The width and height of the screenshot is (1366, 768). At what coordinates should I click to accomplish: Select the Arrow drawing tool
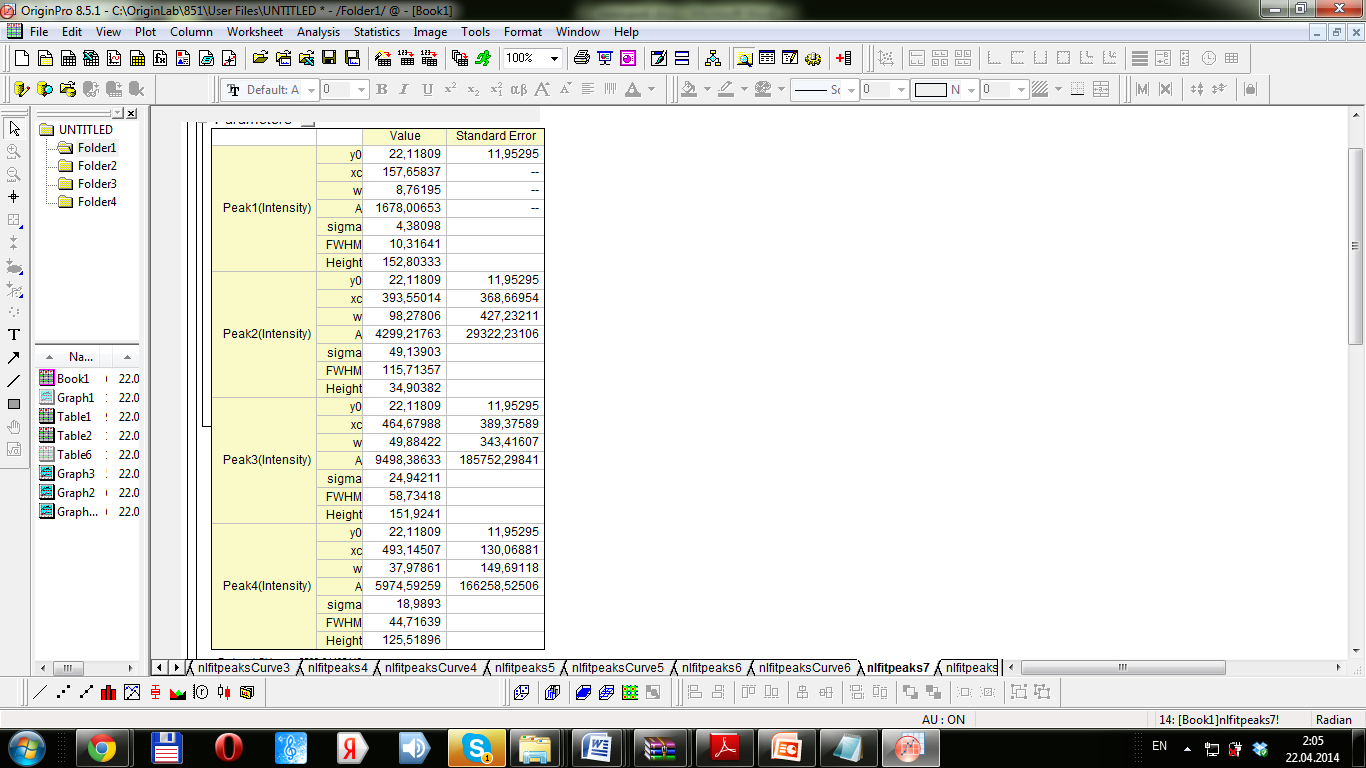(x=14, y=357)
